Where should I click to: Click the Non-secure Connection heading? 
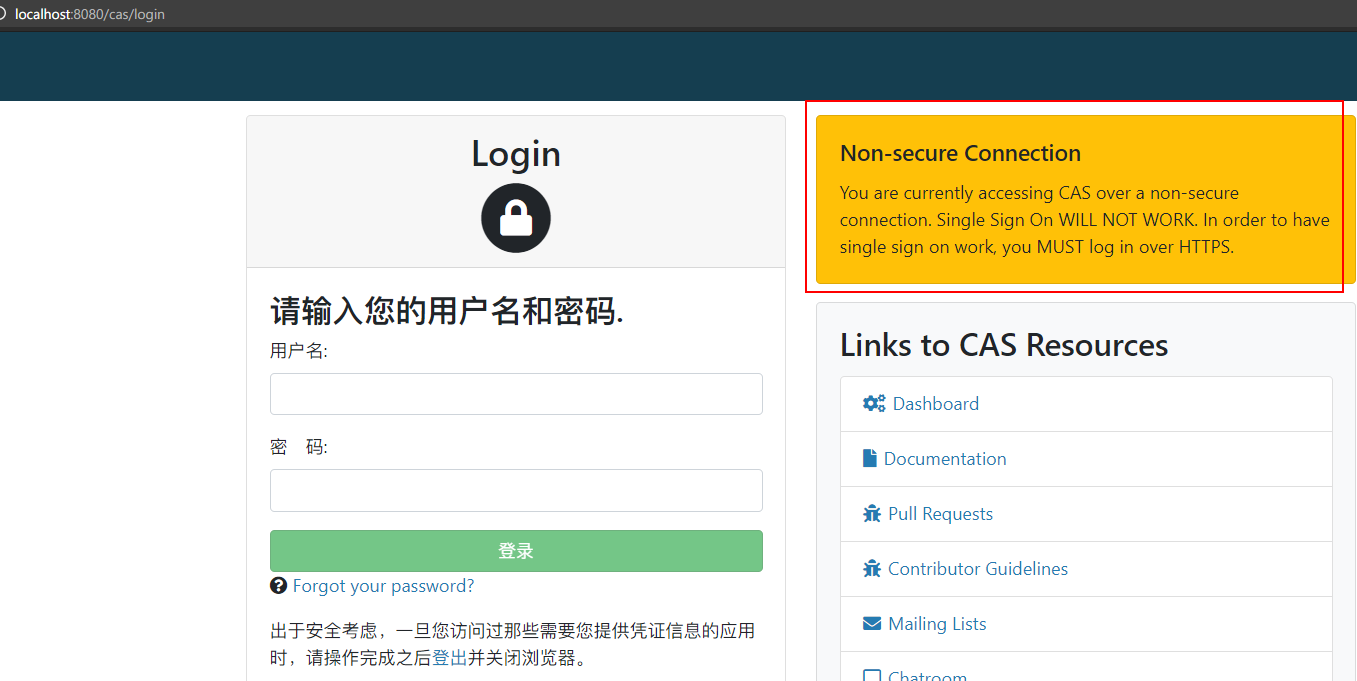click(960, 153)
